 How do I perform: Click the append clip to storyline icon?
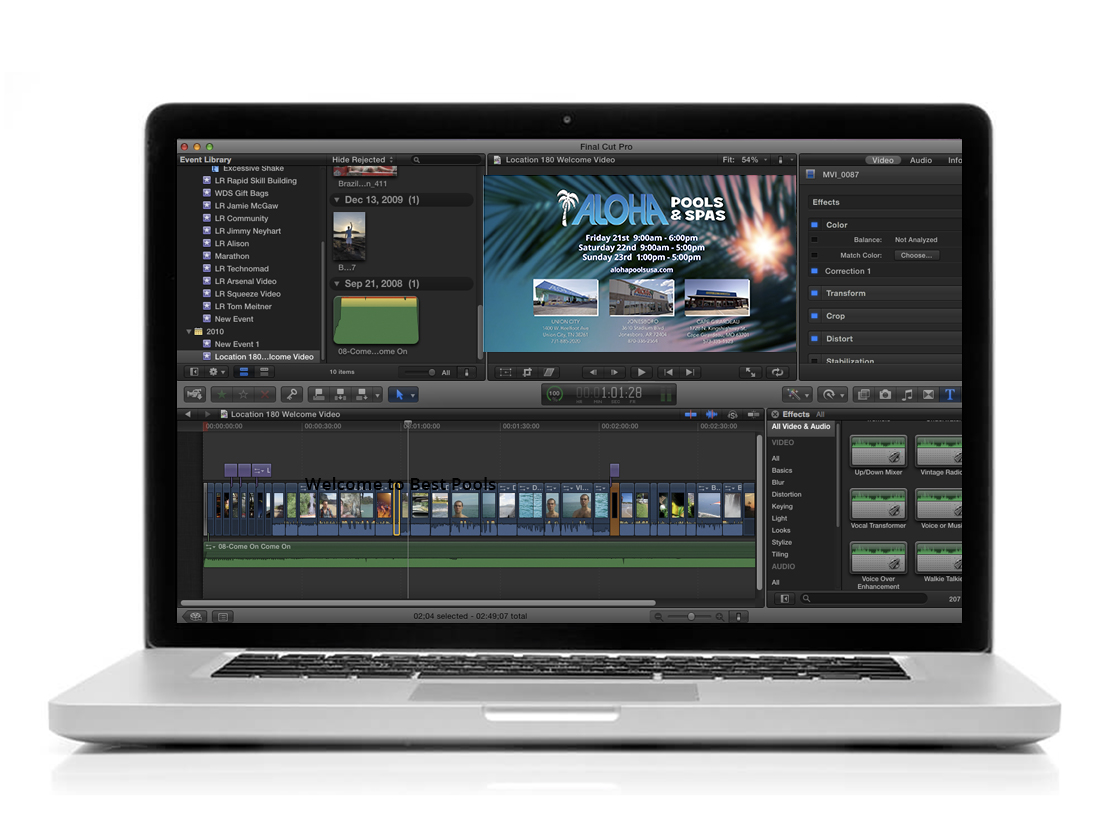362,394
